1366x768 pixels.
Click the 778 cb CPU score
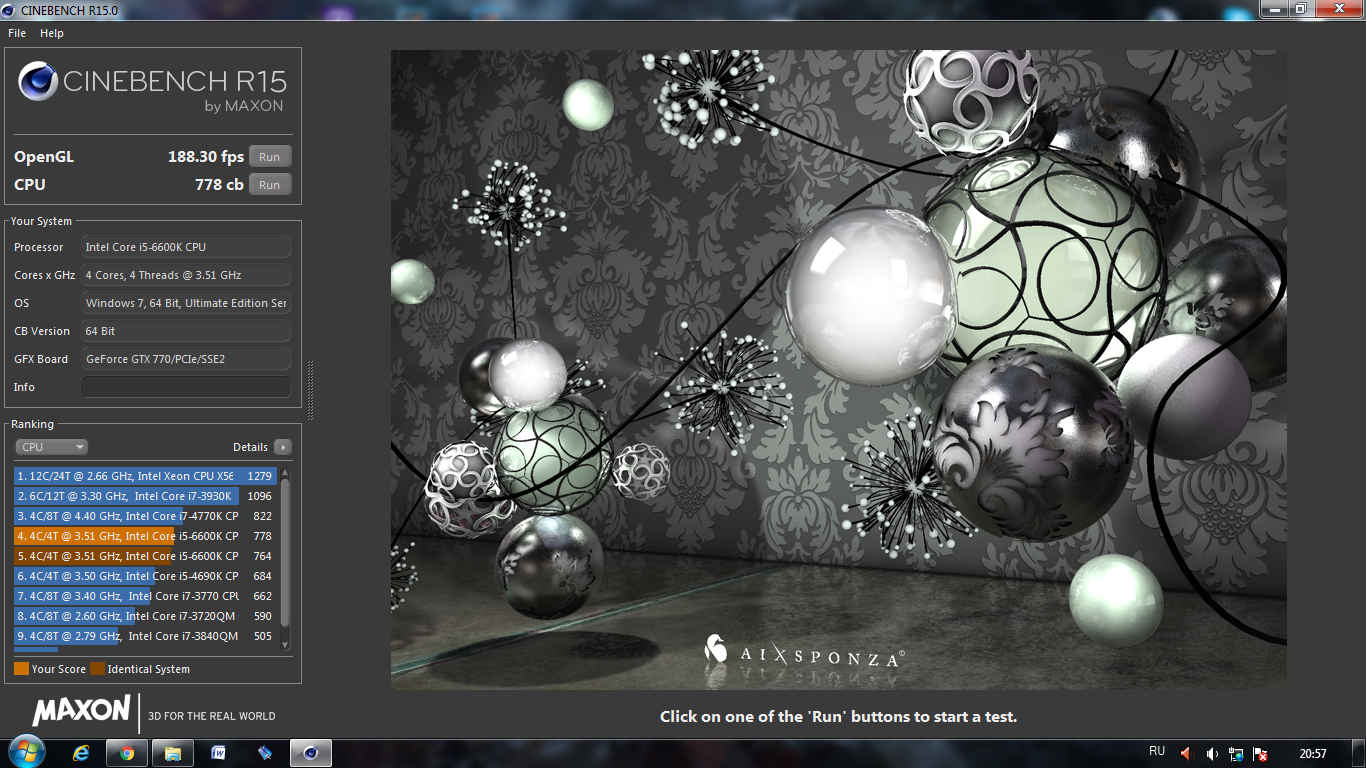coord(219,185)
